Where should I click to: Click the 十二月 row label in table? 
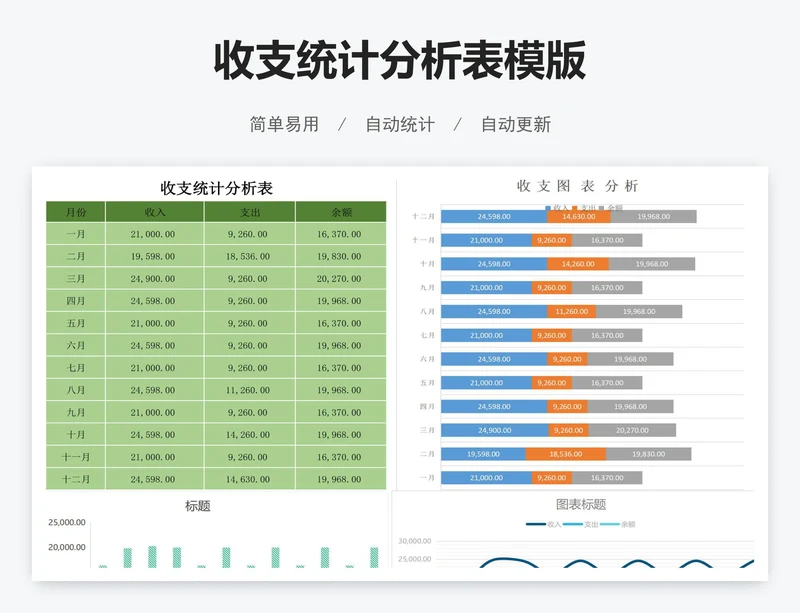pos(76,479)
